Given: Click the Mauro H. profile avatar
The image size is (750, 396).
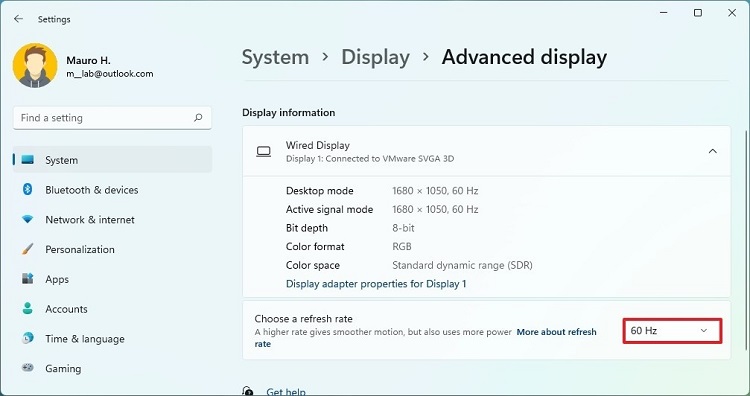Looking at the screenshot, I should pos(35,66).
